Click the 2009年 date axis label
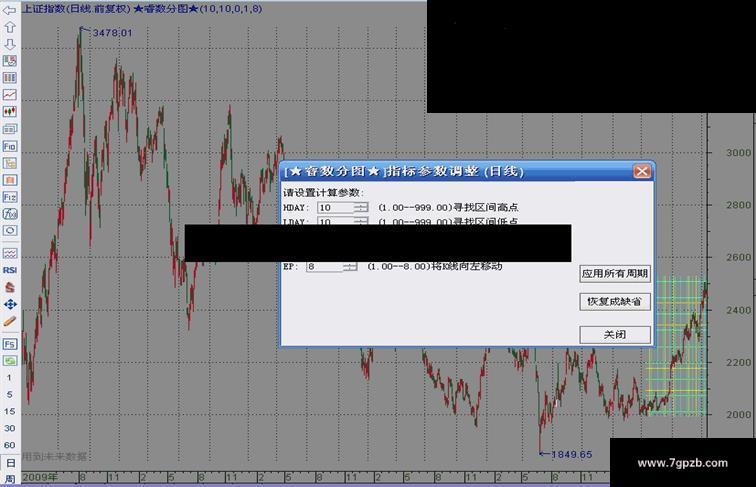The width and height of the screenshot is (756, 487). (40, 477)
